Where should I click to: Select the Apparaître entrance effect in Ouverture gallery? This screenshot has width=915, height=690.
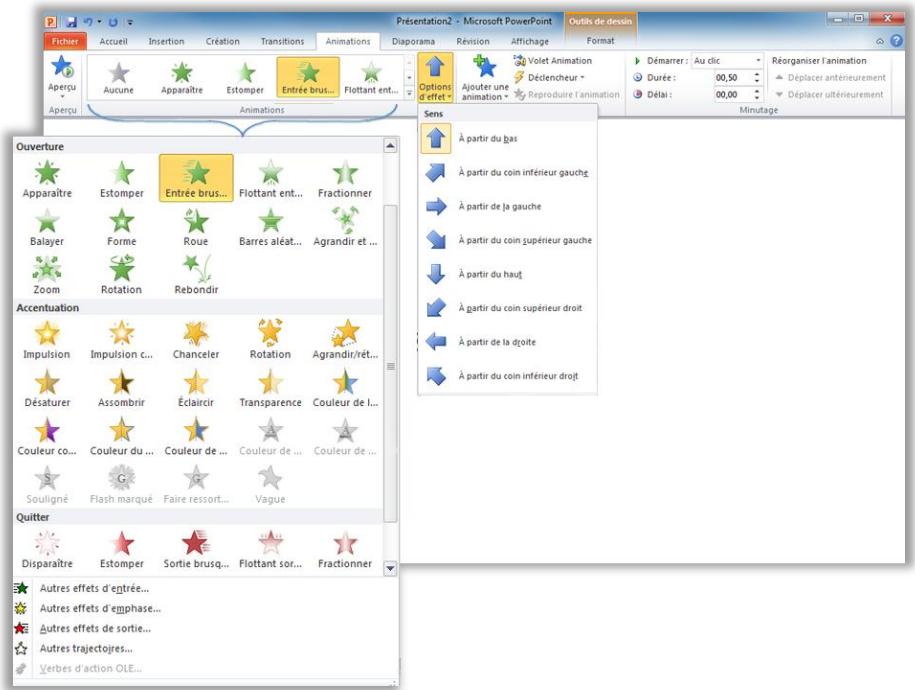47,179
